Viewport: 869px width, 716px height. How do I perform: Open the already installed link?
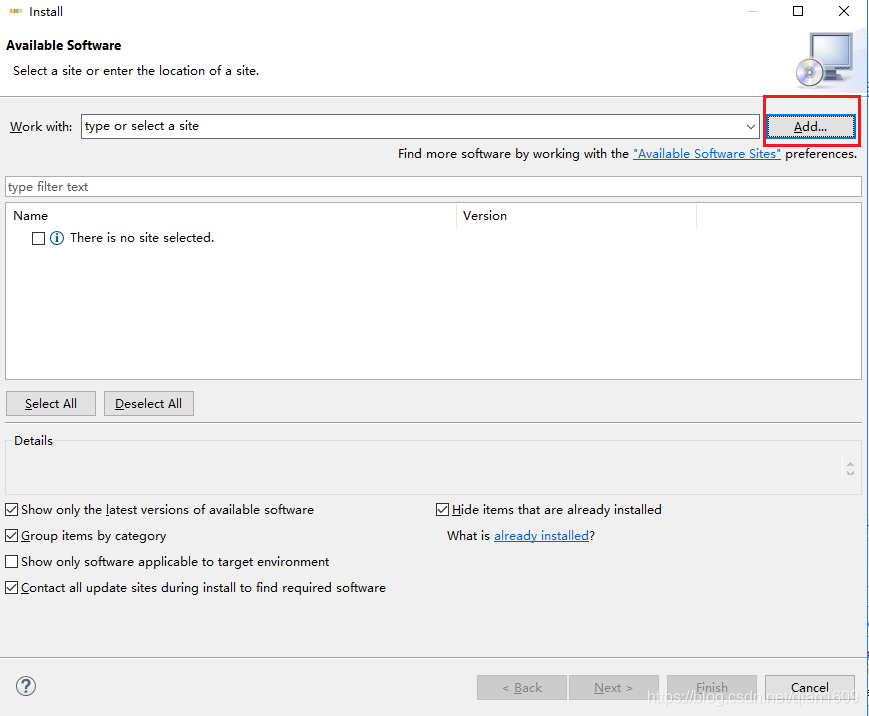pos(541,536)
